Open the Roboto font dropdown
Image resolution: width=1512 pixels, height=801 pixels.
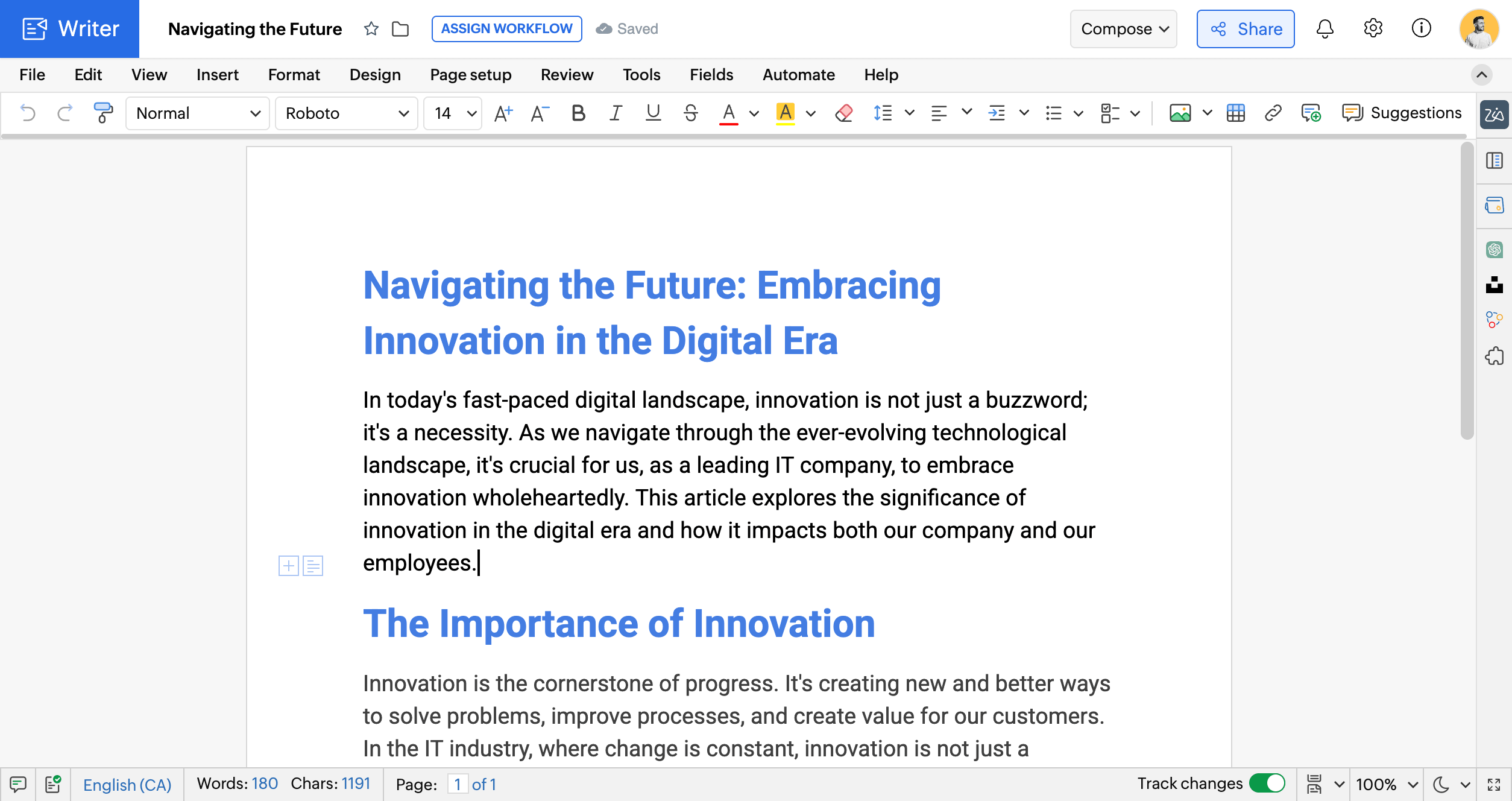point(347,113)
